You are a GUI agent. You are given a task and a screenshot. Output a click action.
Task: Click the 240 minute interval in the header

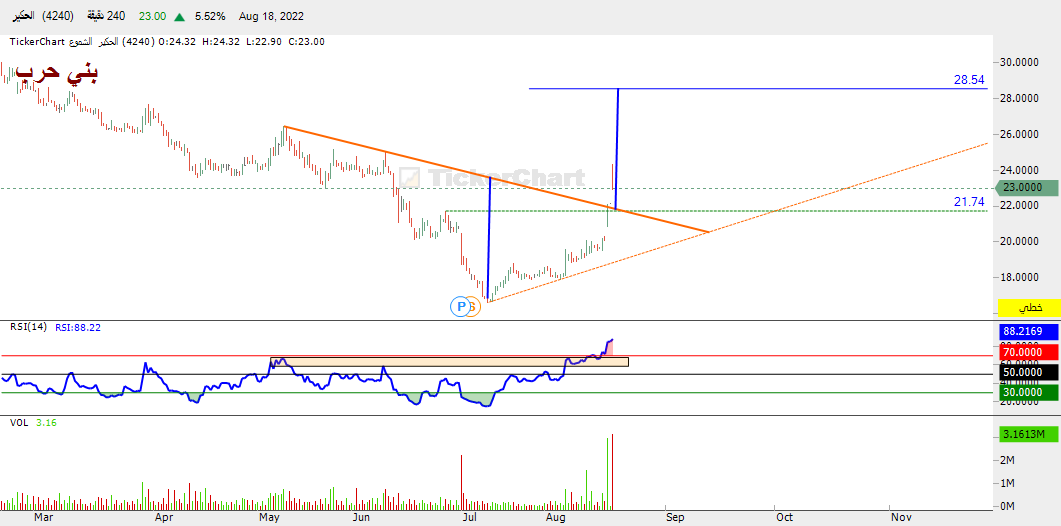116,17
